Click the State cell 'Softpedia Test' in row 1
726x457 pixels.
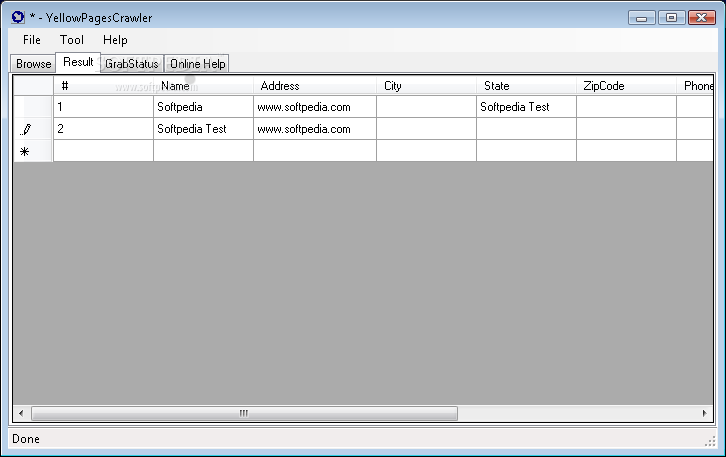(x=526, y=107)
